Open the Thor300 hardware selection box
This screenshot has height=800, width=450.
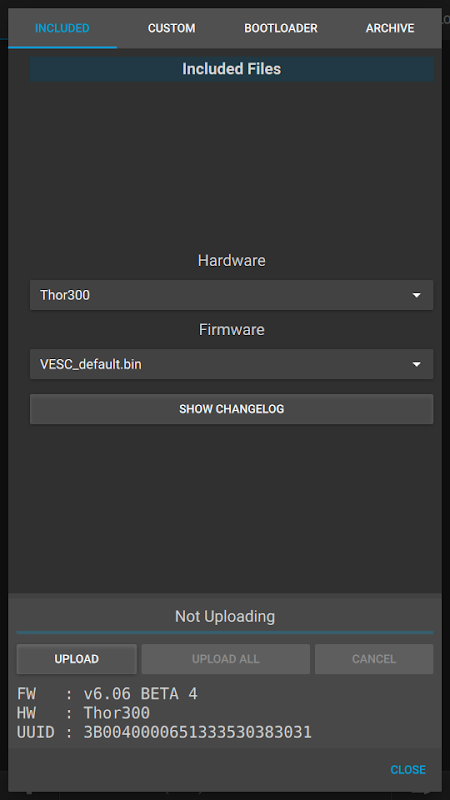[232, 295]
